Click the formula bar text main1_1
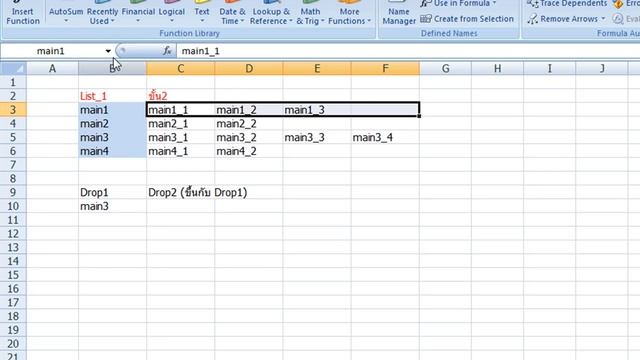640x360 pixels. coord(200,51)
